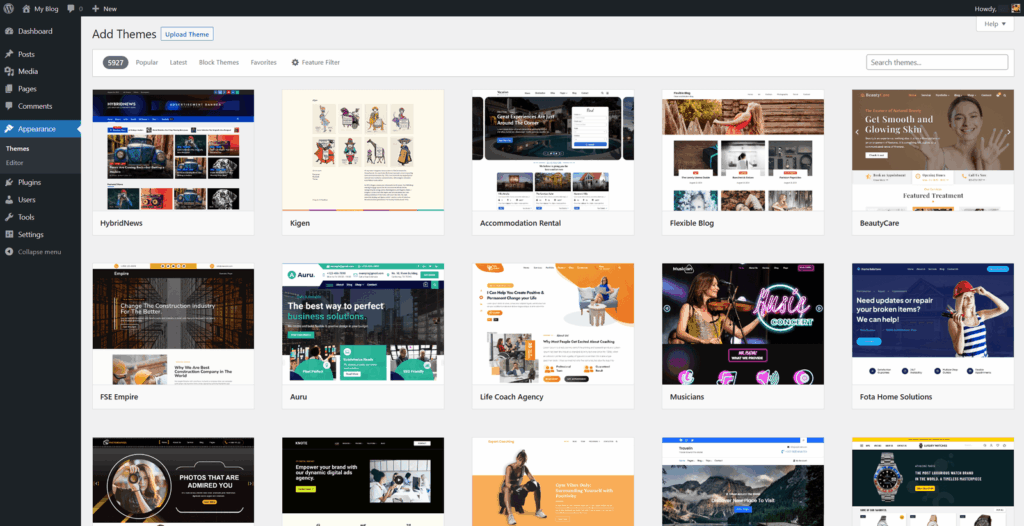Viewport: 1024px width, 526px height.
Task: Open the My Blog site home icon
Action: tap(26, 8)
